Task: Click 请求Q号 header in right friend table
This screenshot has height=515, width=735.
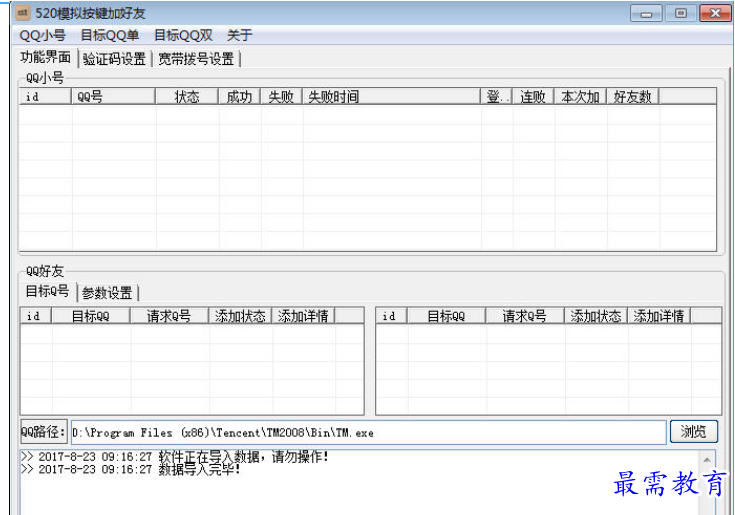Action: 525,316
